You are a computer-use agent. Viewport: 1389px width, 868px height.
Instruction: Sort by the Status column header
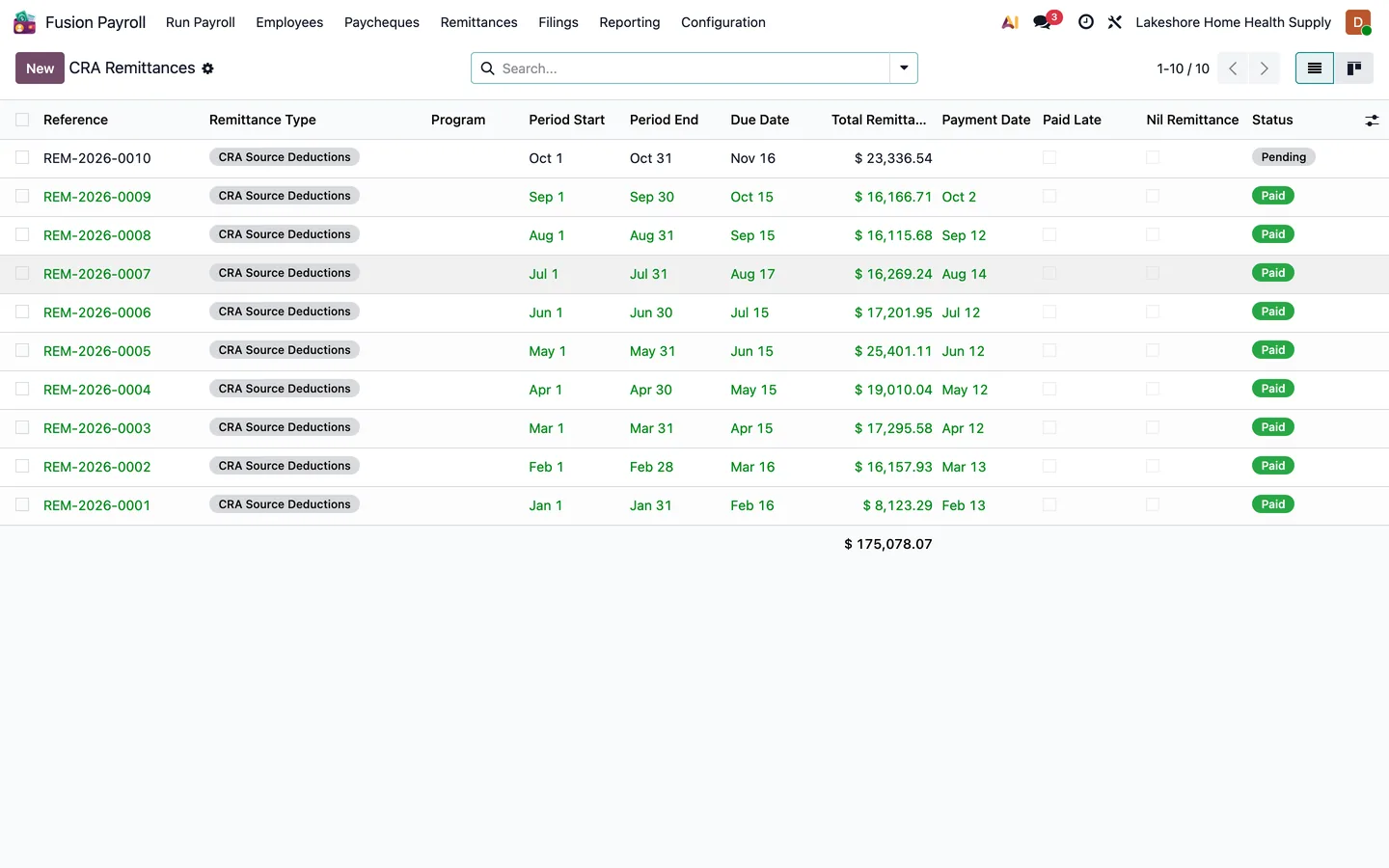pos(1272,120)
